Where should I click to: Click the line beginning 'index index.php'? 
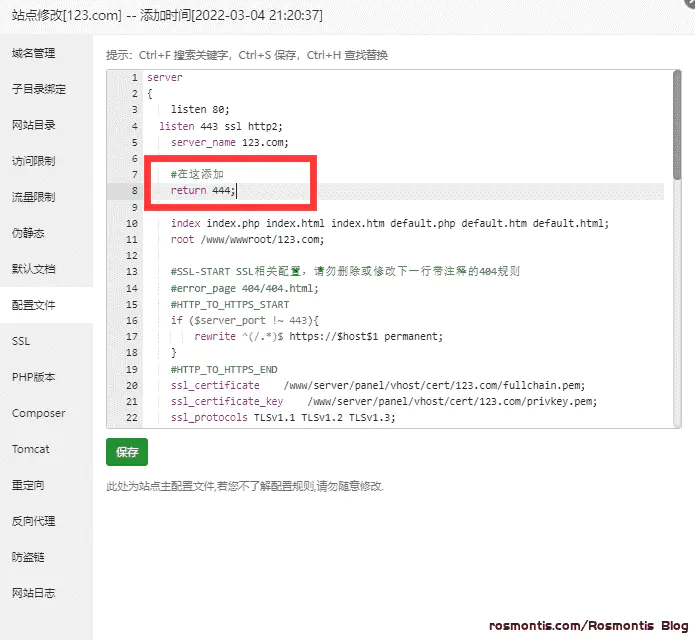tap(390, 223)
